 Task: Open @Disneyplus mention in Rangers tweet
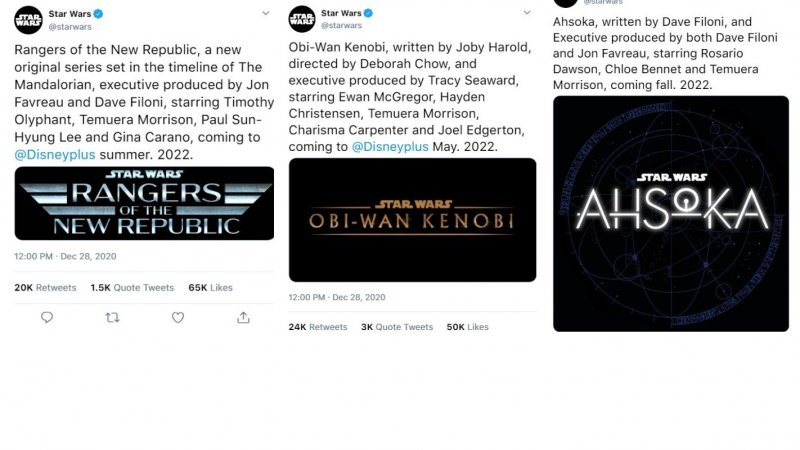click(x=55, y=155)
